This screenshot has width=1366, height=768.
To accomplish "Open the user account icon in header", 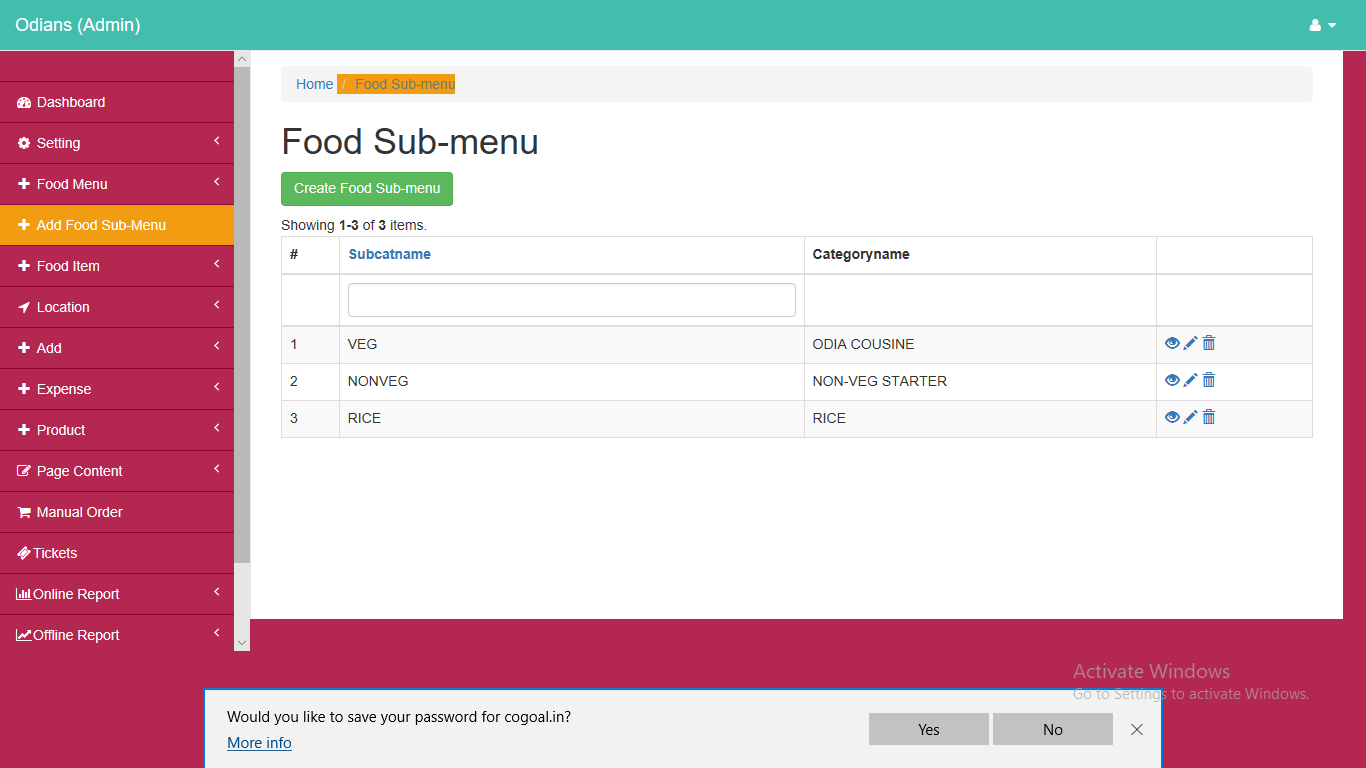I will [1322, 25].
